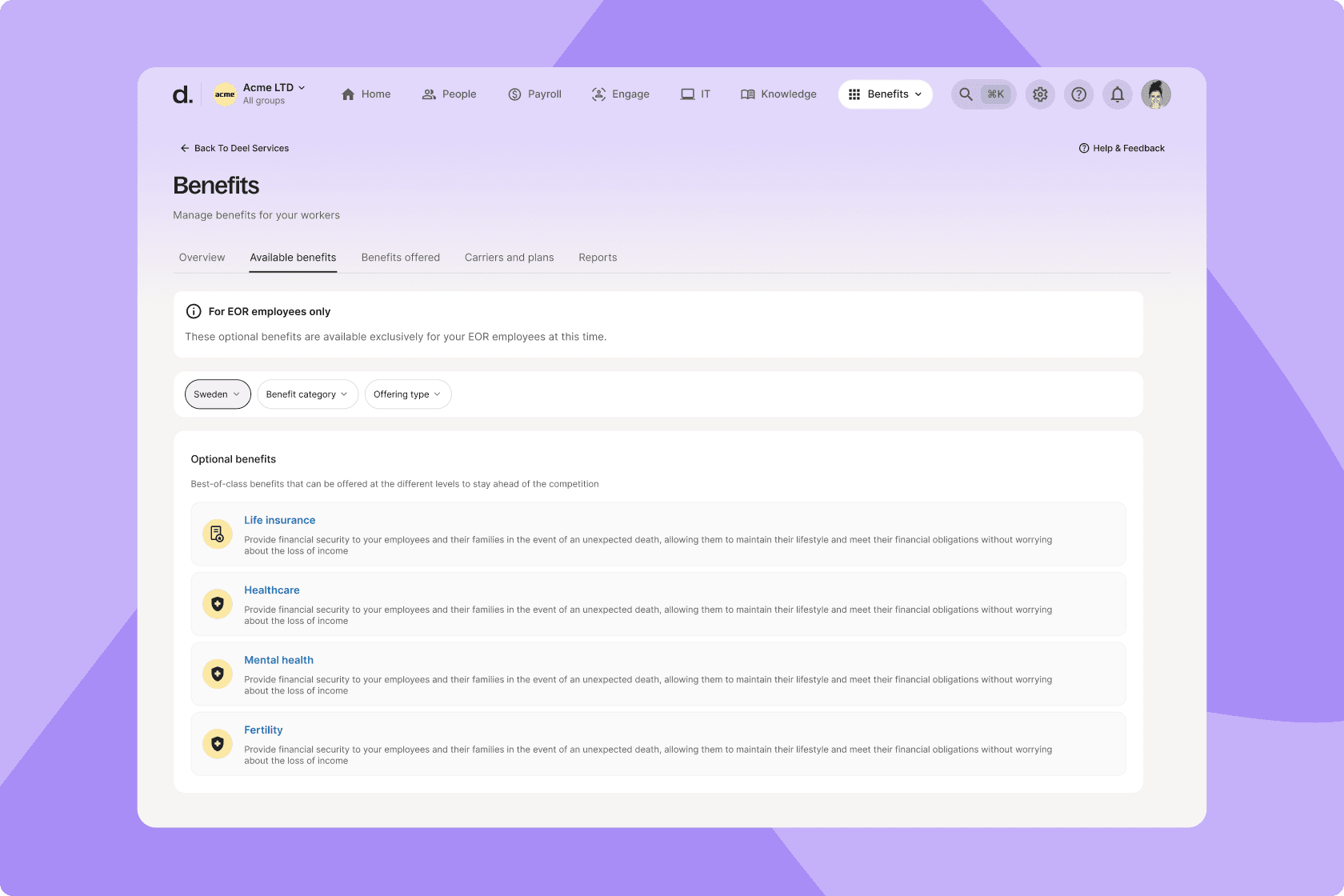The height and width of the screenshot is (896, 1344).
Task: Open the settings gear icon
Action: [x=1040, y=94]
